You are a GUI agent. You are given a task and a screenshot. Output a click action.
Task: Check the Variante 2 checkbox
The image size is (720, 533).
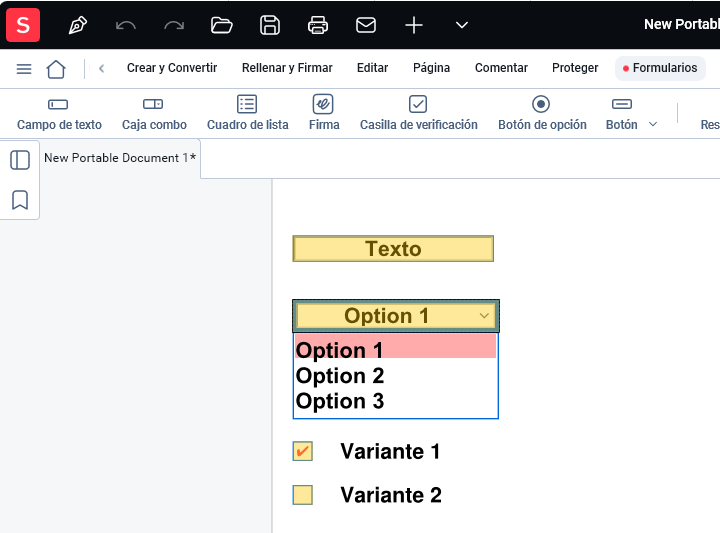(x=303, y=495)
